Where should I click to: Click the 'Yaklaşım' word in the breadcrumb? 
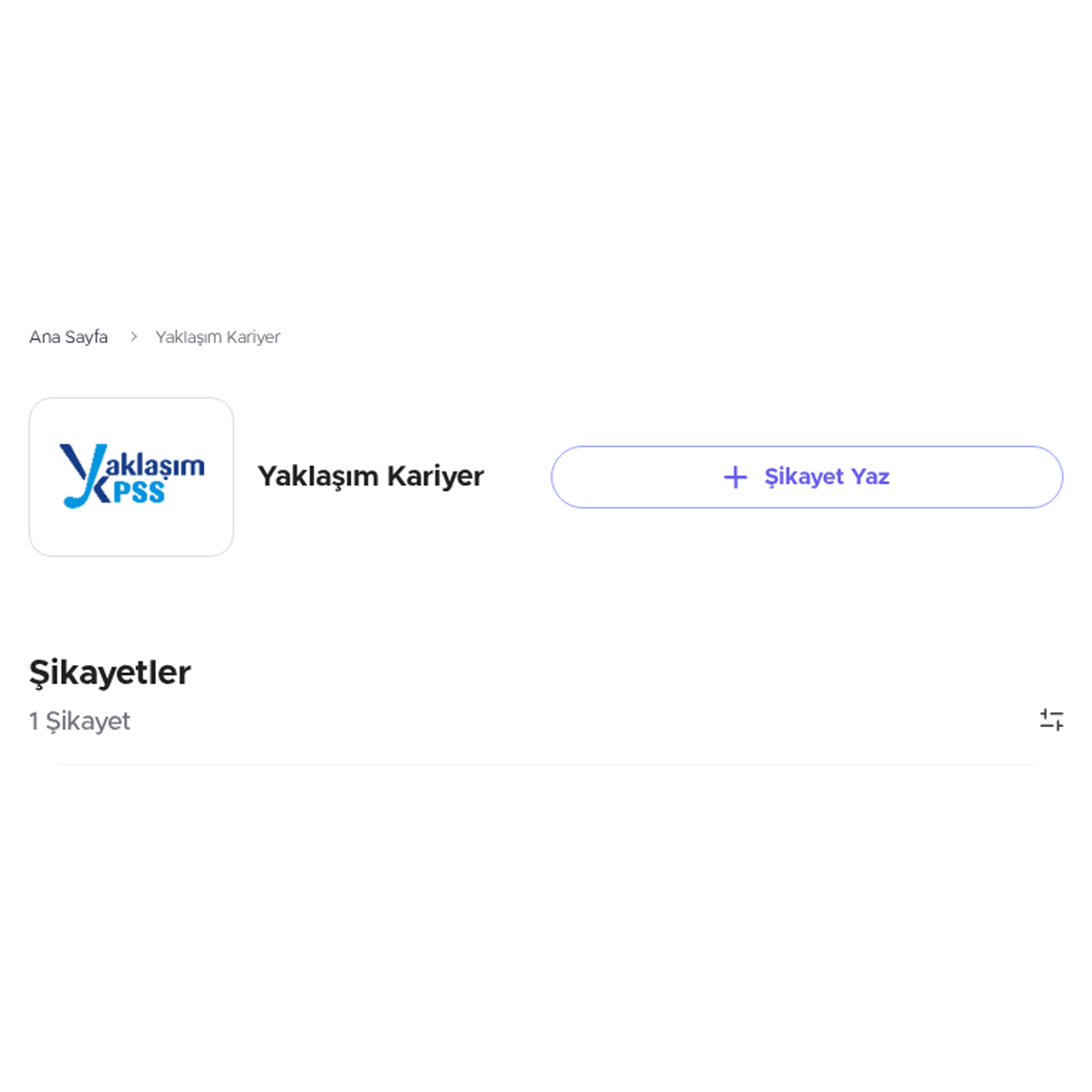[x=188, y=337]
